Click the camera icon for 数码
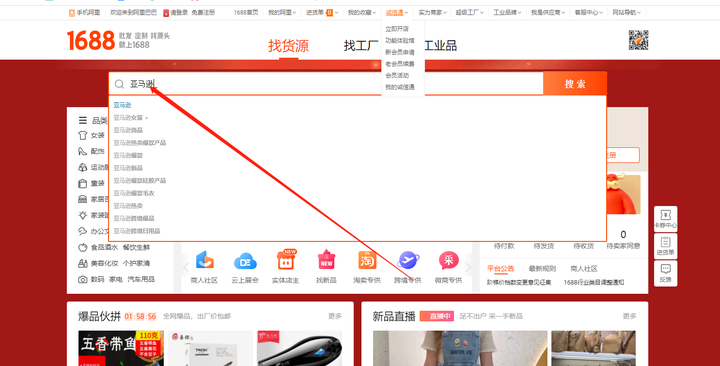Viewport: 720px width, 366px height. click(x=83, y=279)
